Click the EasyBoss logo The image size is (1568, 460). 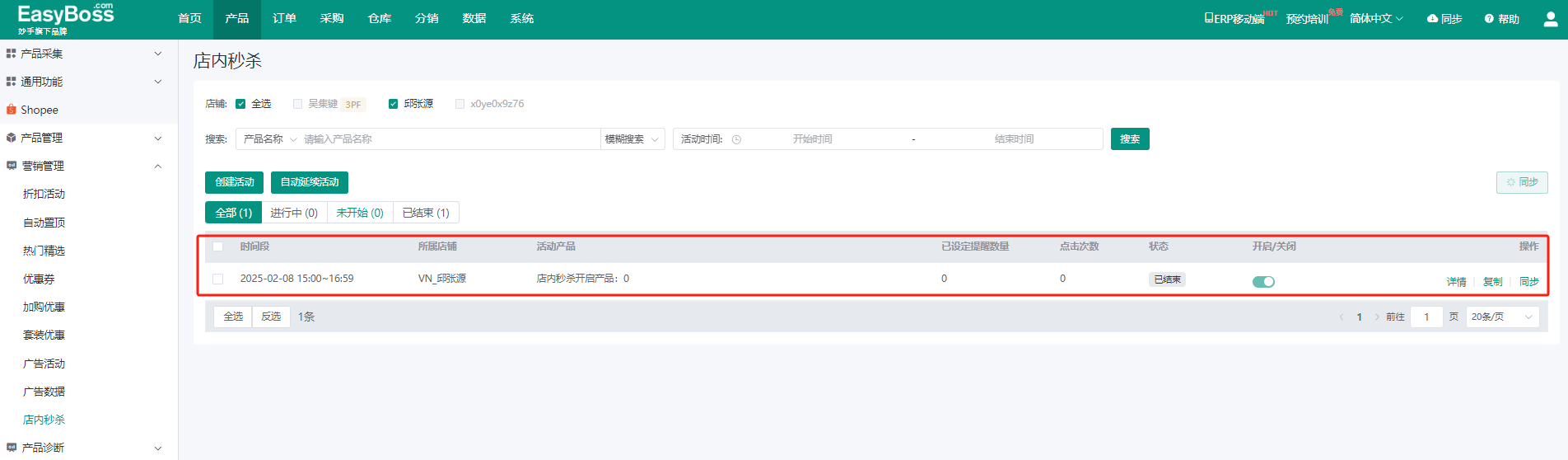pos(66,19)
